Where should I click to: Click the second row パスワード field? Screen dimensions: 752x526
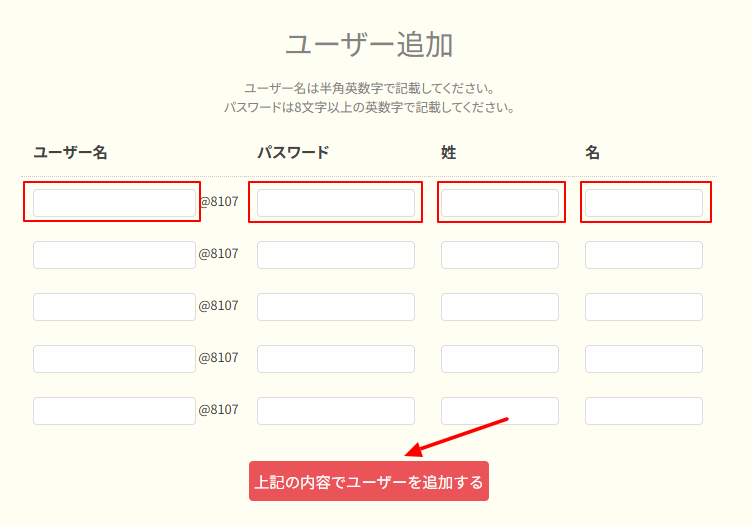tap(335, 255)
